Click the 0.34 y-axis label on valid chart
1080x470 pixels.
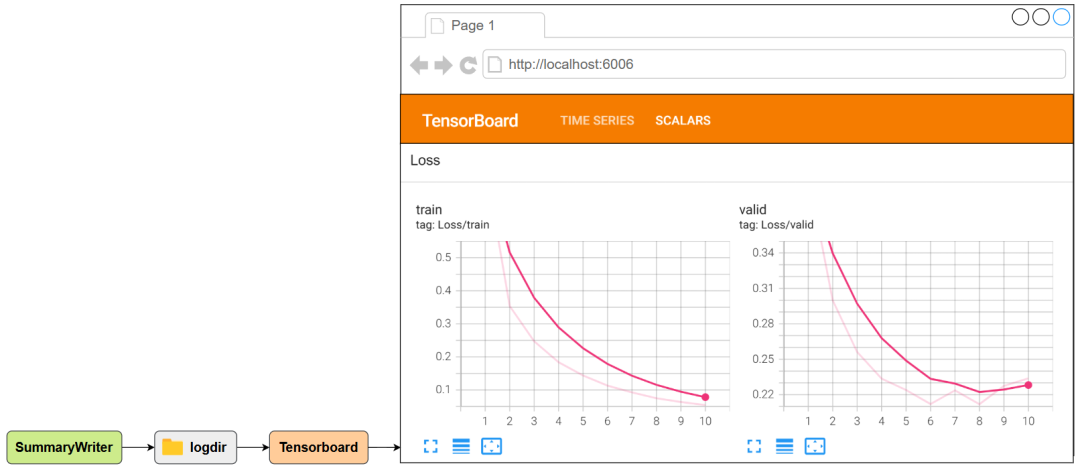pos(763,253)
